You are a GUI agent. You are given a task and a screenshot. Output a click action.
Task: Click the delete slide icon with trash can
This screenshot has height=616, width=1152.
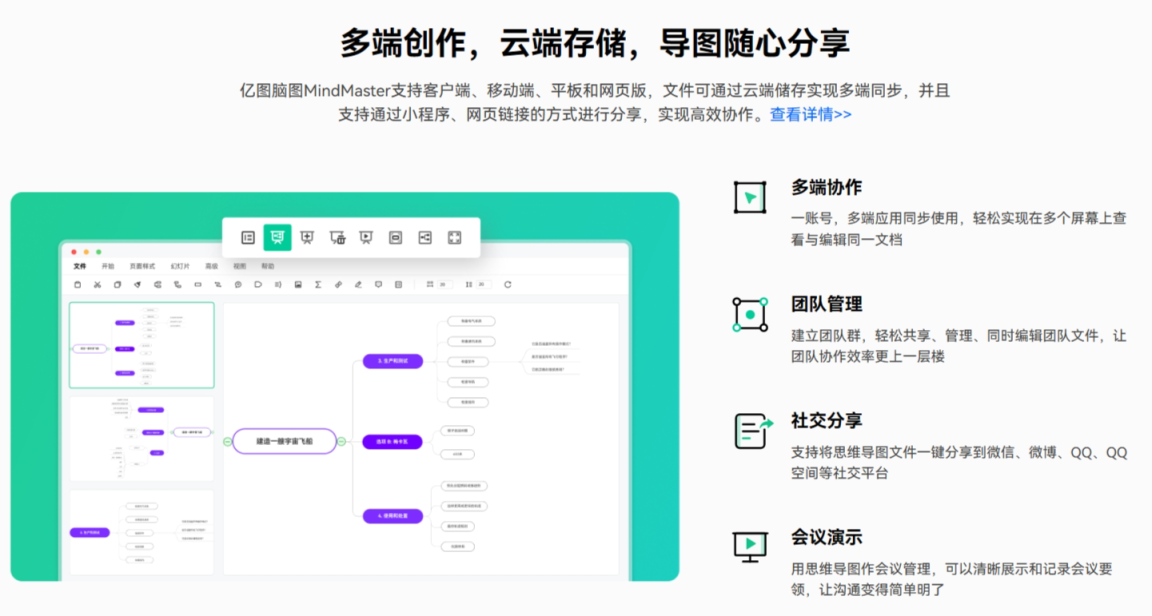[x=337, y=237]
